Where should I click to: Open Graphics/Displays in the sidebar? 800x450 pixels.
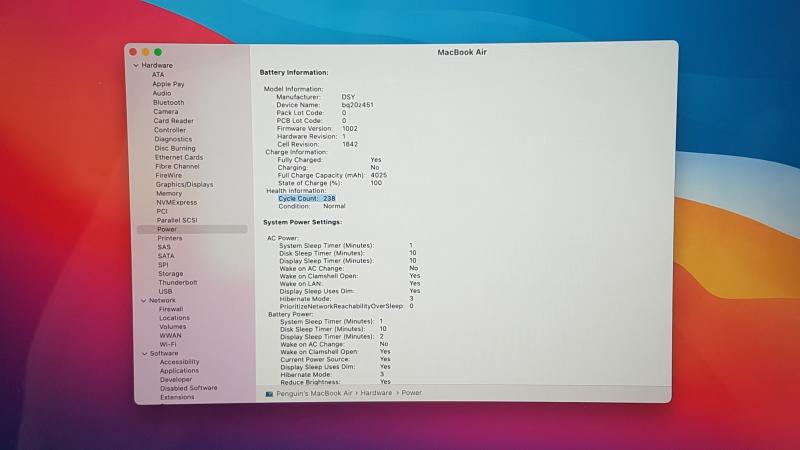point(185,184)
